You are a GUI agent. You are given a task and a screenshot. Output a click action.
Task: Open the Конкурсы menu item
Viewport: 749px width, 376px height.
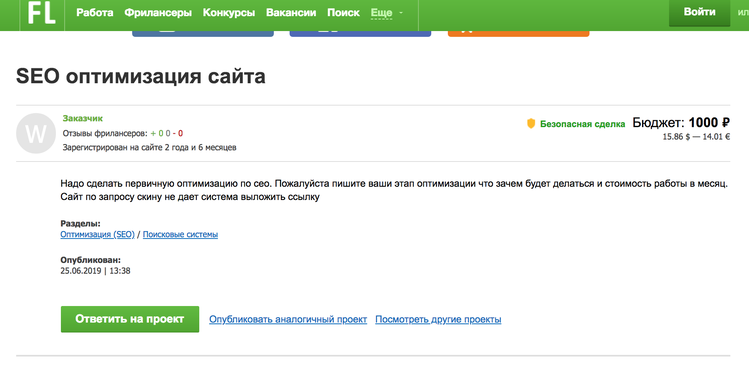click(x=229, y=13)
